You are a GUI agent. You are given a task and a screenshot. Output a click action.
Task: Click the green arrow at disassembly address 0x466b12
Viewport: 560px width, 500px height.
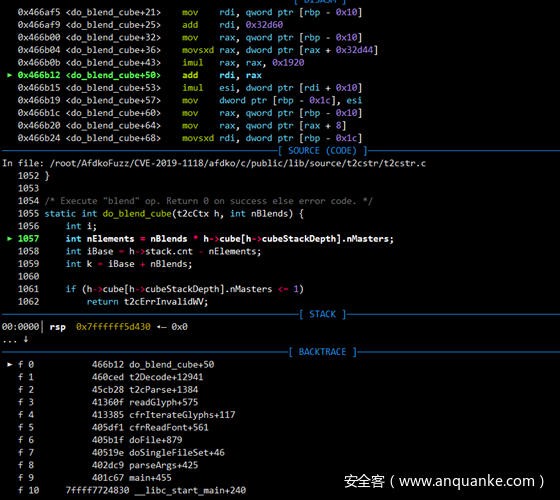10,75
